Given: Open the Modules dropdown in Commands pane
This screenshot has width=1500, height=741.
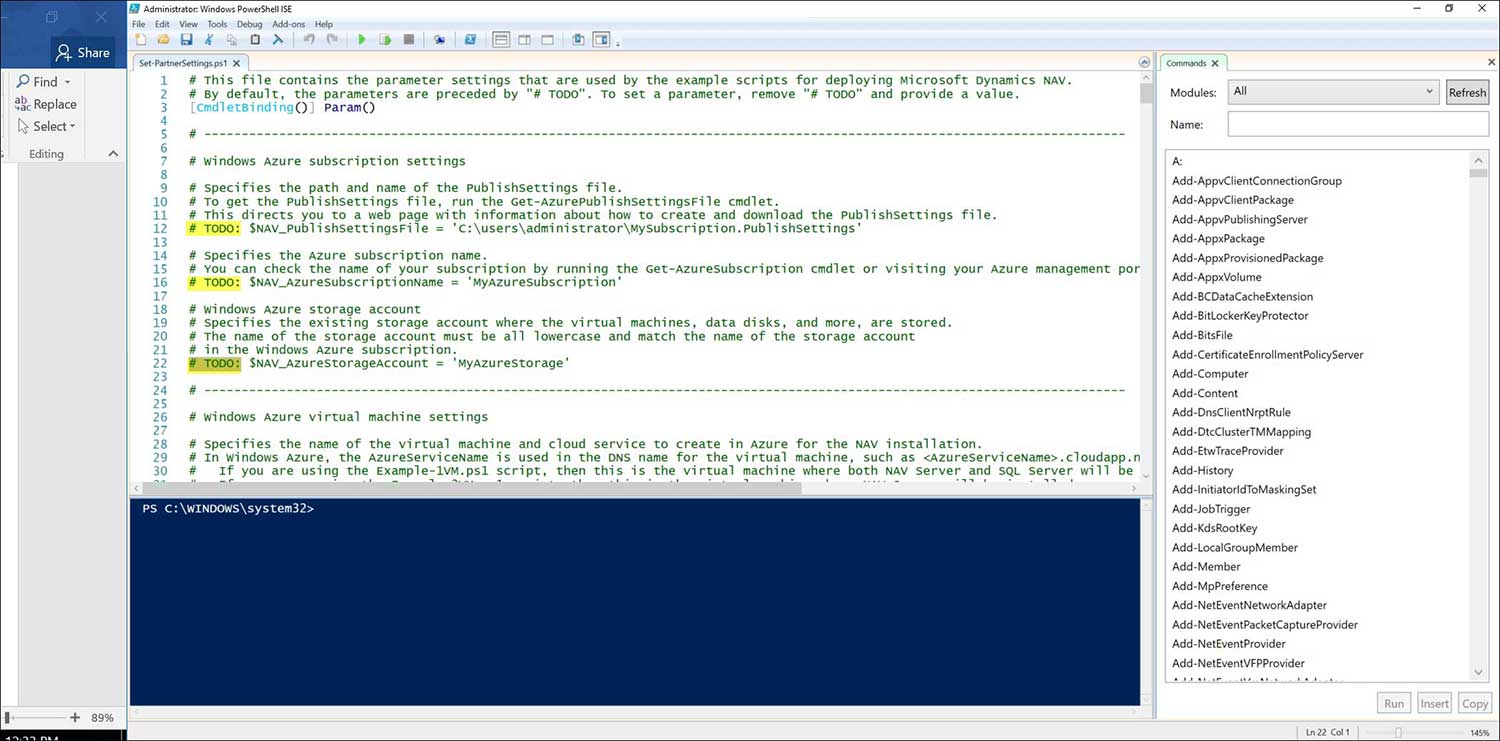Looking at the screenshot, I should (1429, 91).
